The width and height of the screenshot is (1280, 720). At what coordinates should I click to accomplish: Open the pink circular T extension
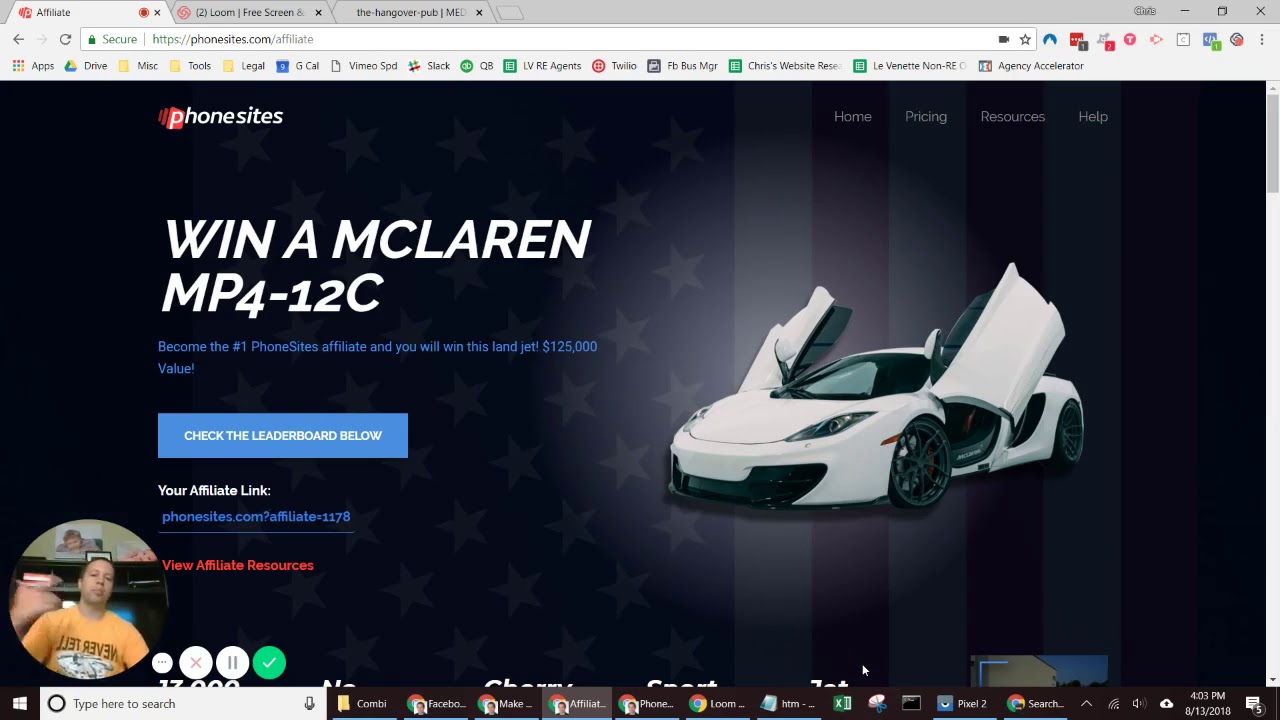click(1130, 39)
